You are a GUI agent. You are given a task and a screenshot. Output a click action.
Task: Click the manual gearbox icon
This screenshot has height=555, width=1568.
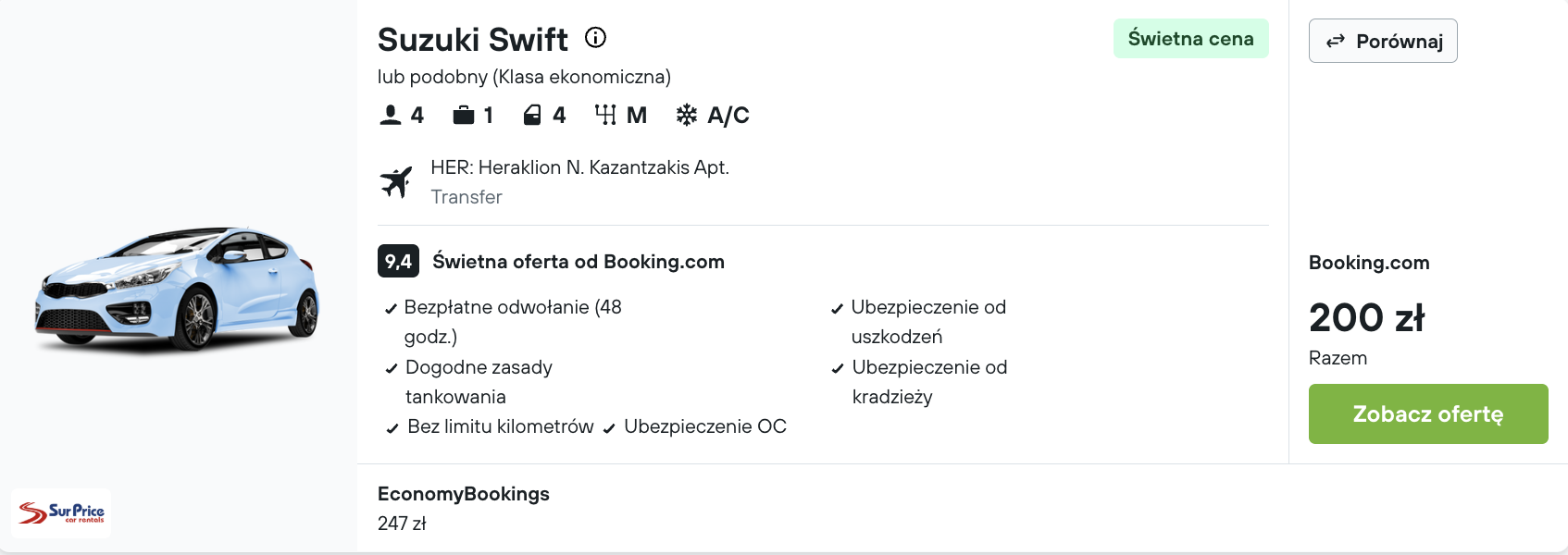coord(605,115)
